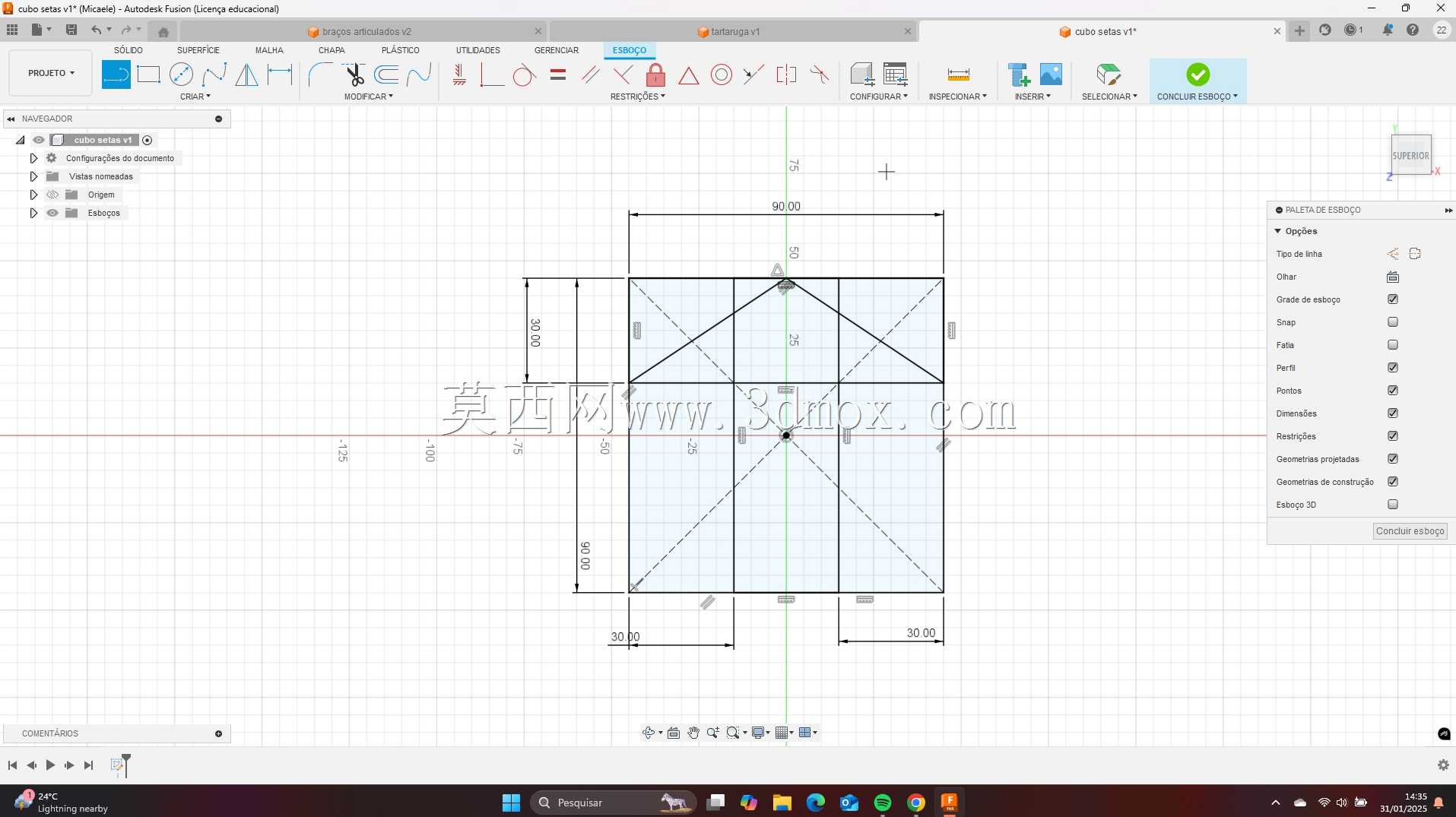This screenshot has height=817, width=1456.
Task: Click the Measure inspect tool
Action: pyautogui.click(x=958, y=74)
